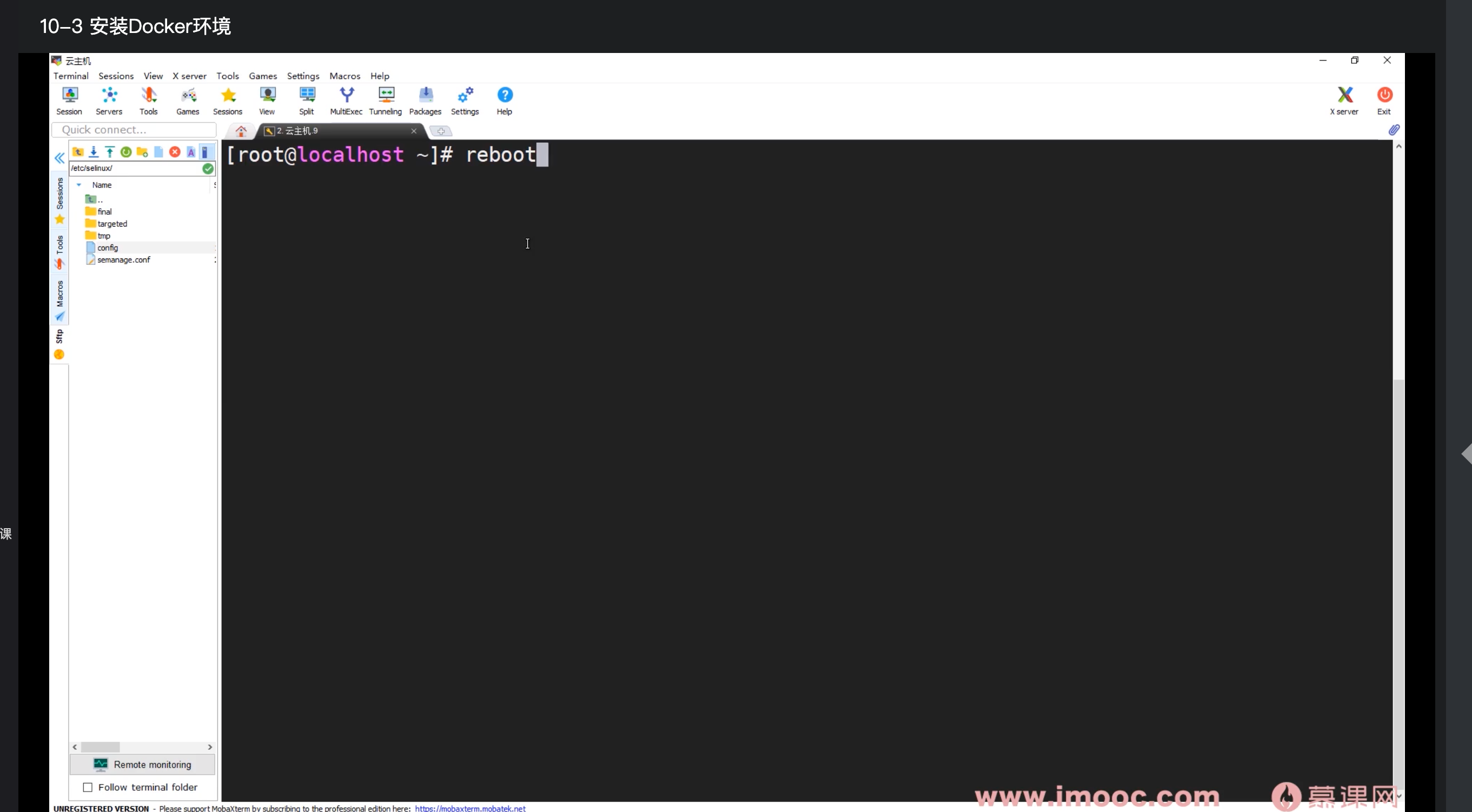
Task: Click the Remote monitoring button
Action: tap(142, 764)
